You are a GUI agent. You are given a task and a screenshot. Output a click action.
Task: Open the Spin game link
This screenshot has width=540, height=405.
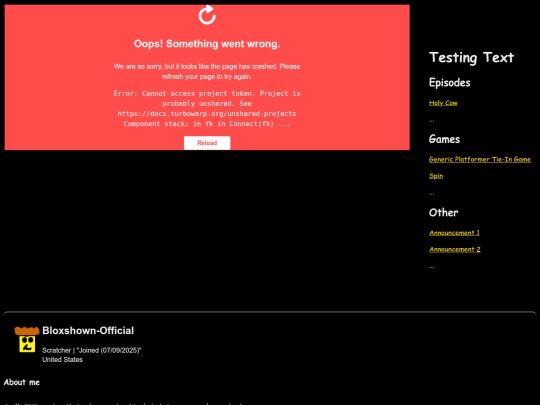436,176
